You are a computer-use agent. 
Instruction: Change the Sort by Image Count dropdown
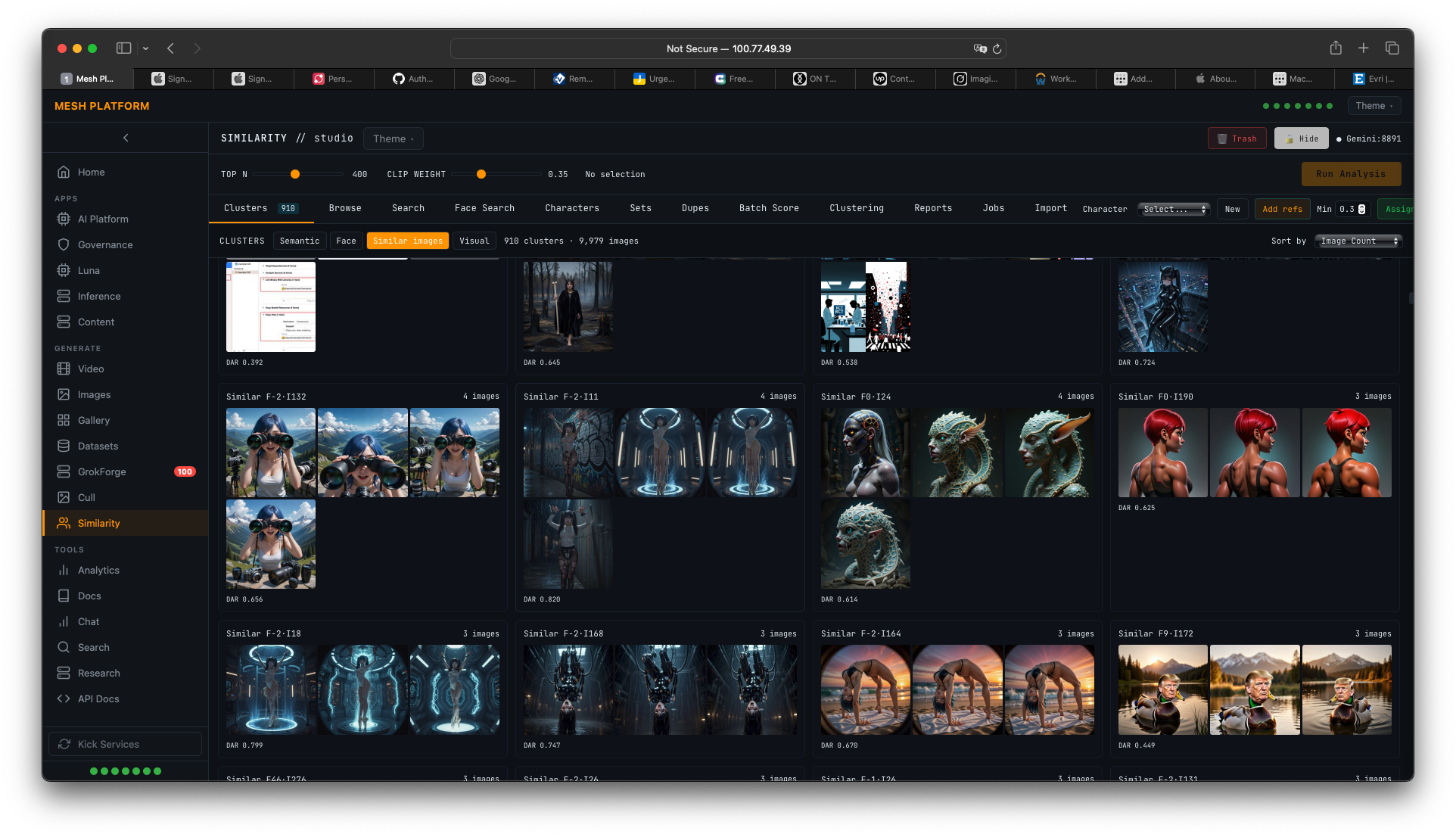(x=1357, y=240)
